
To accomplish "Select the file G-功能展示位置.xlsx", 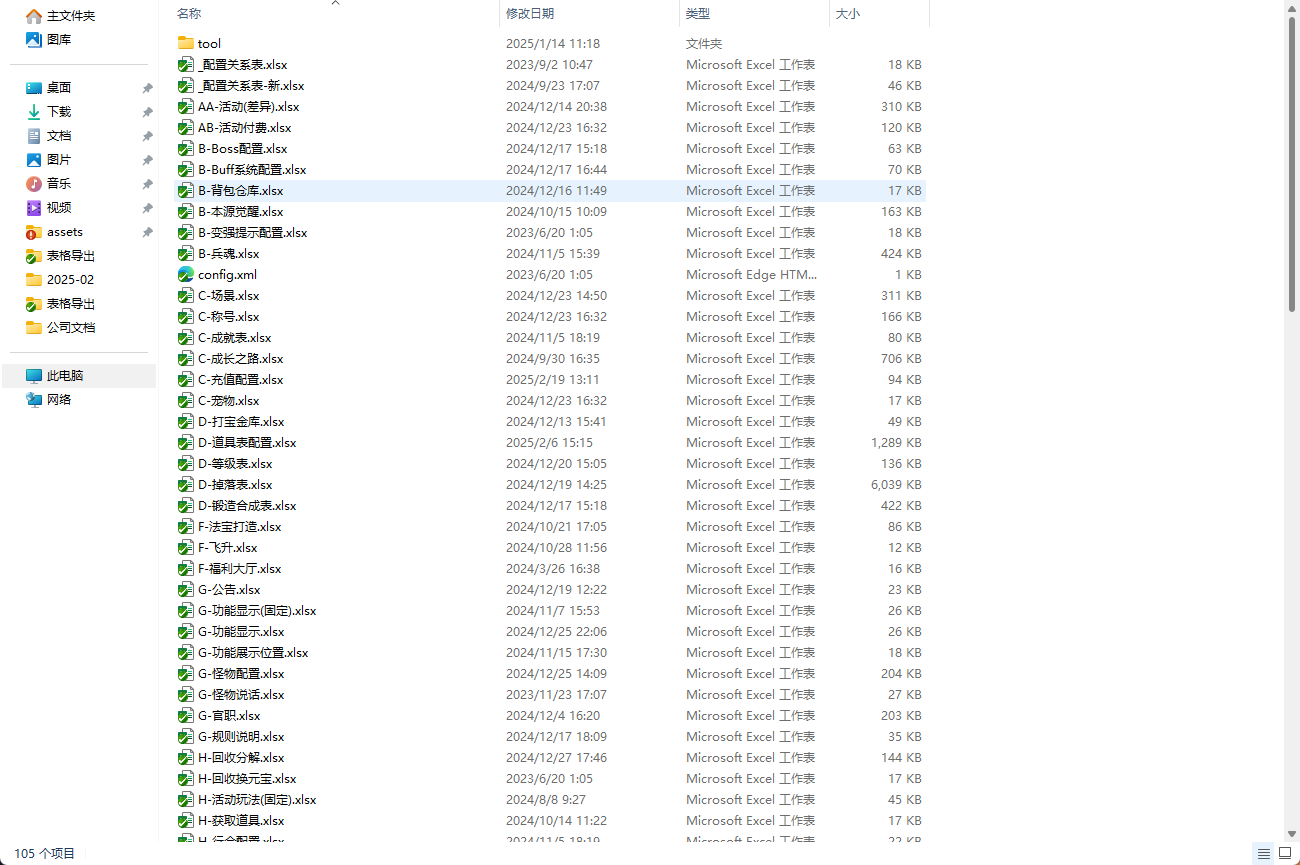I will click(253, 652).
